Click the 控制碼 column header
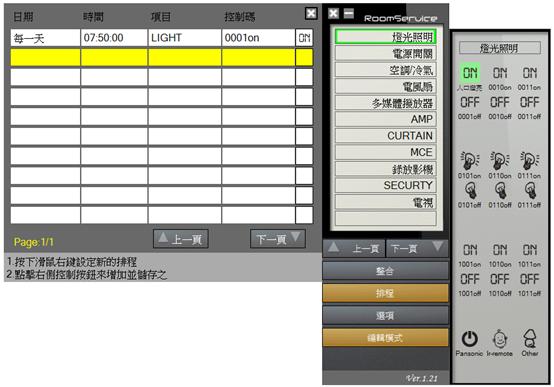This screenshot has height=387, width=554. pyautogui.click(x=240, y=17)
